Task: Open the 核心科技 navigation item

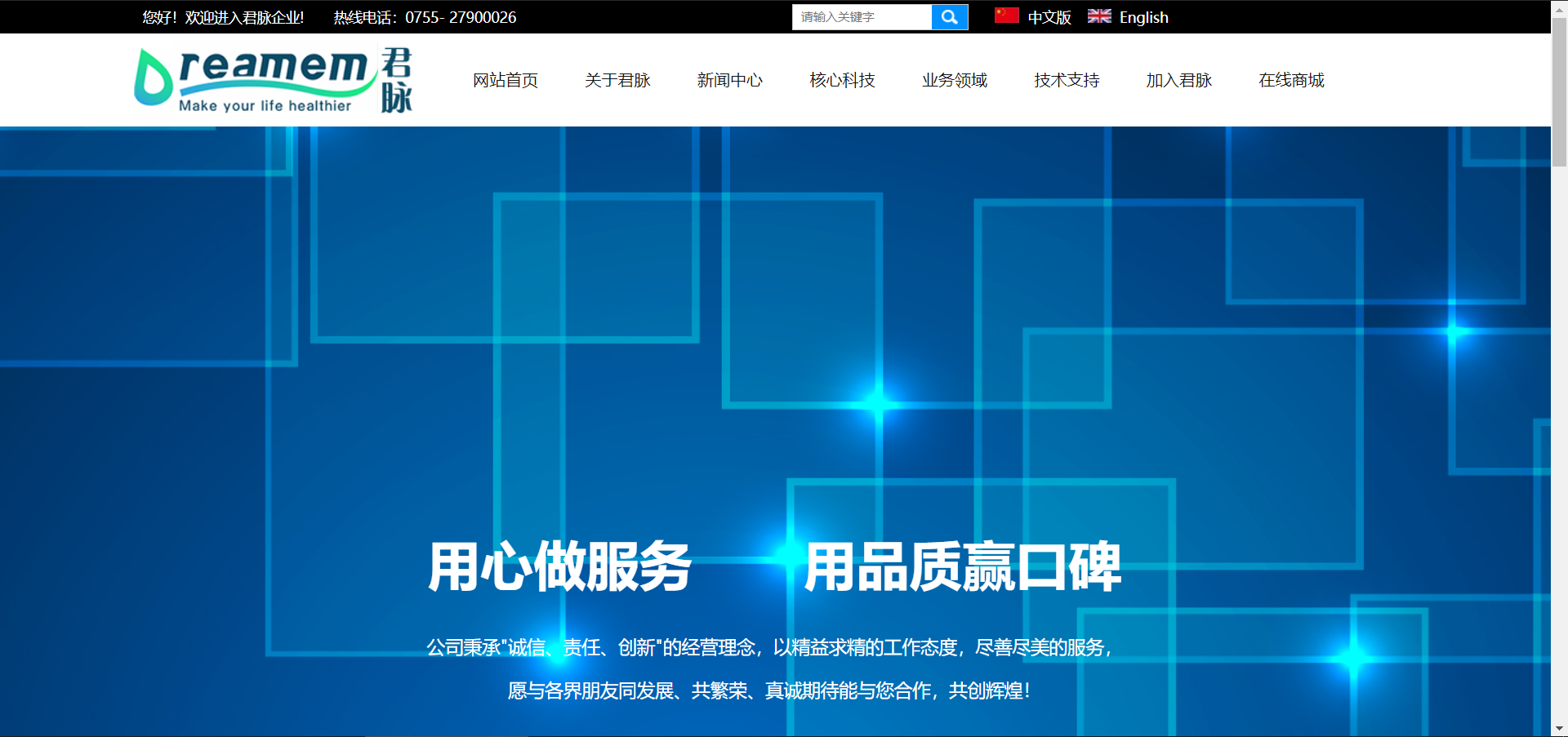Action: 842,80
